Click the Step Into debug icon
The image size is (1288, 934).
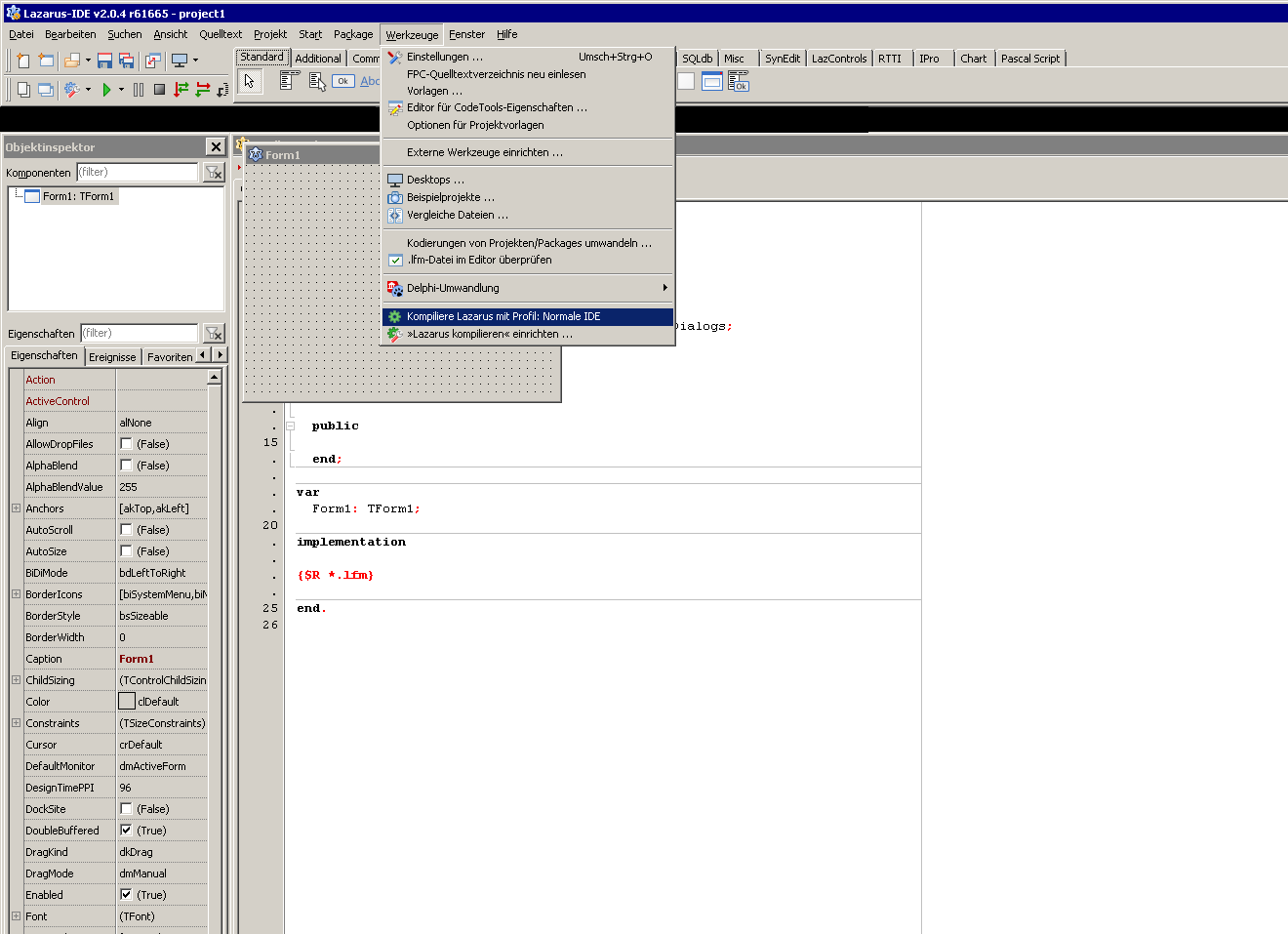pyautogui.click(x=181, y=90)
